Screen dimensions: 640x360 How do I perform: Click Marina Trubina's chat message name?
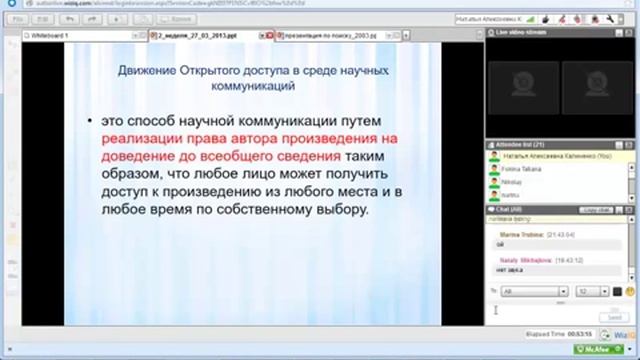[521, 235]
